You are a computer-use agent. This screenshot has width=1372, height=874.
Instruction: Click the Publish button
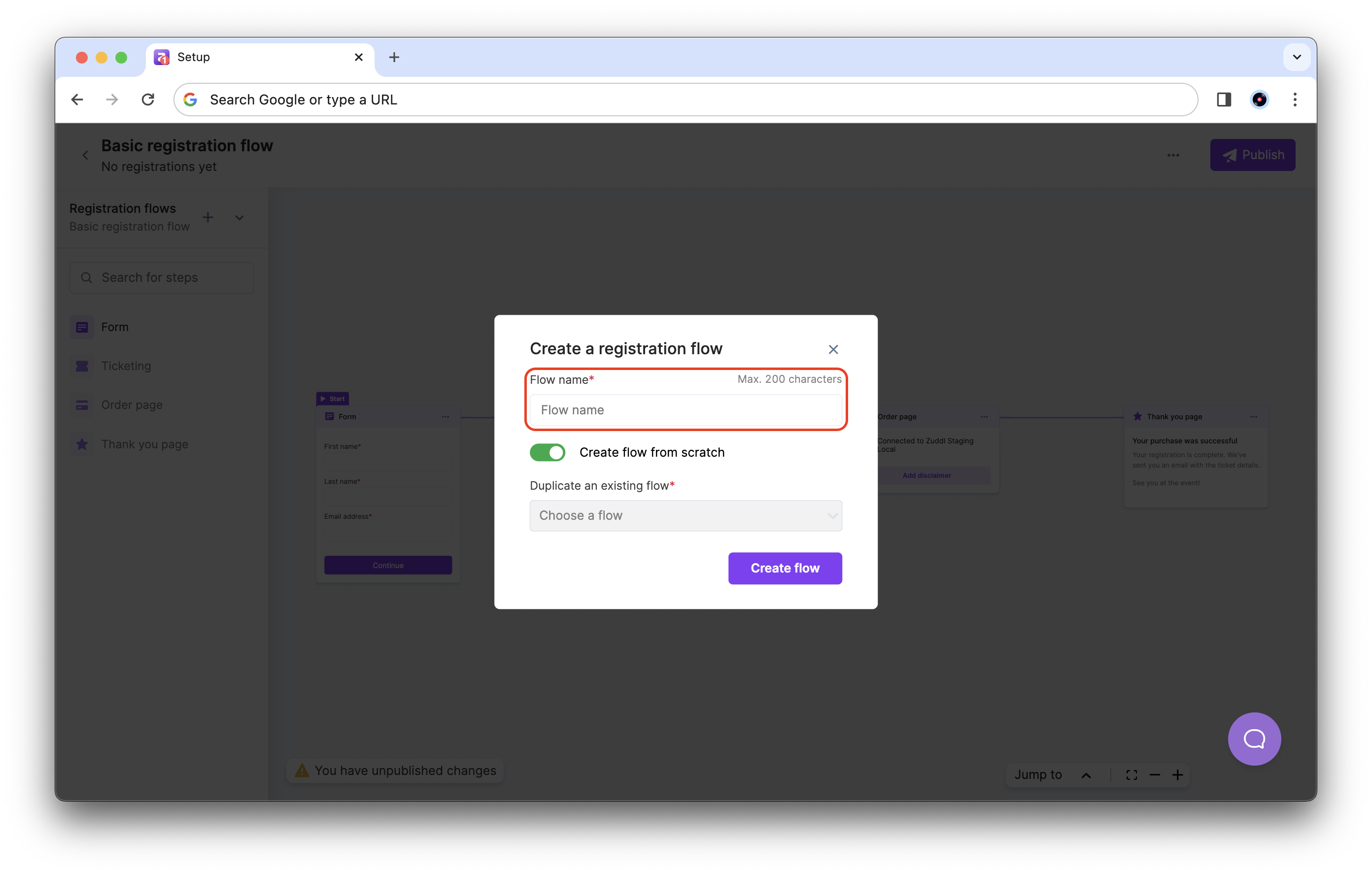tap(1252, 155)
